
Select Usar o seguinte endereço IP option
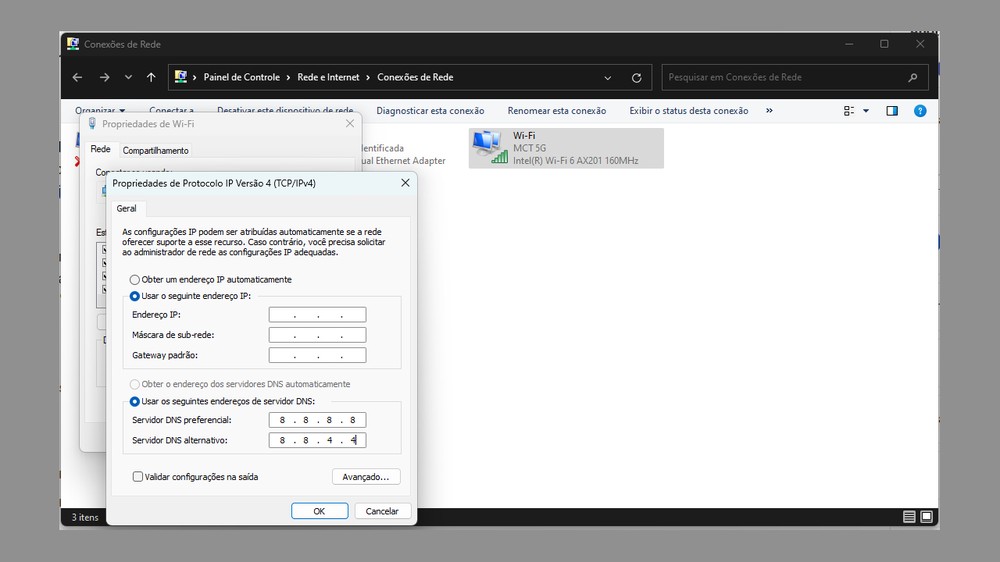click(x=135, y=297)
